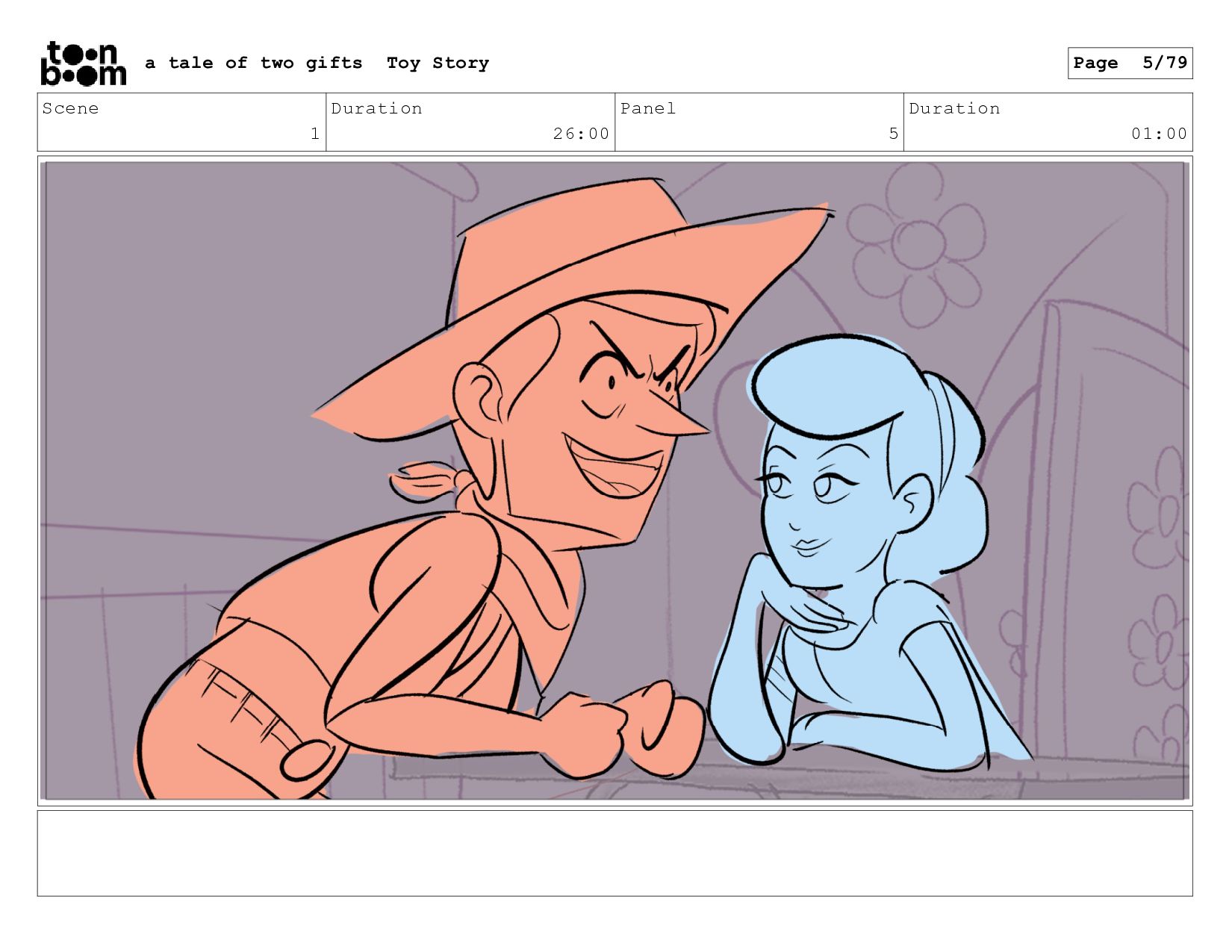Screen dimensions: 1232x952
Task: Select the 'Toy Story' project text
Action: pos(438,64)
